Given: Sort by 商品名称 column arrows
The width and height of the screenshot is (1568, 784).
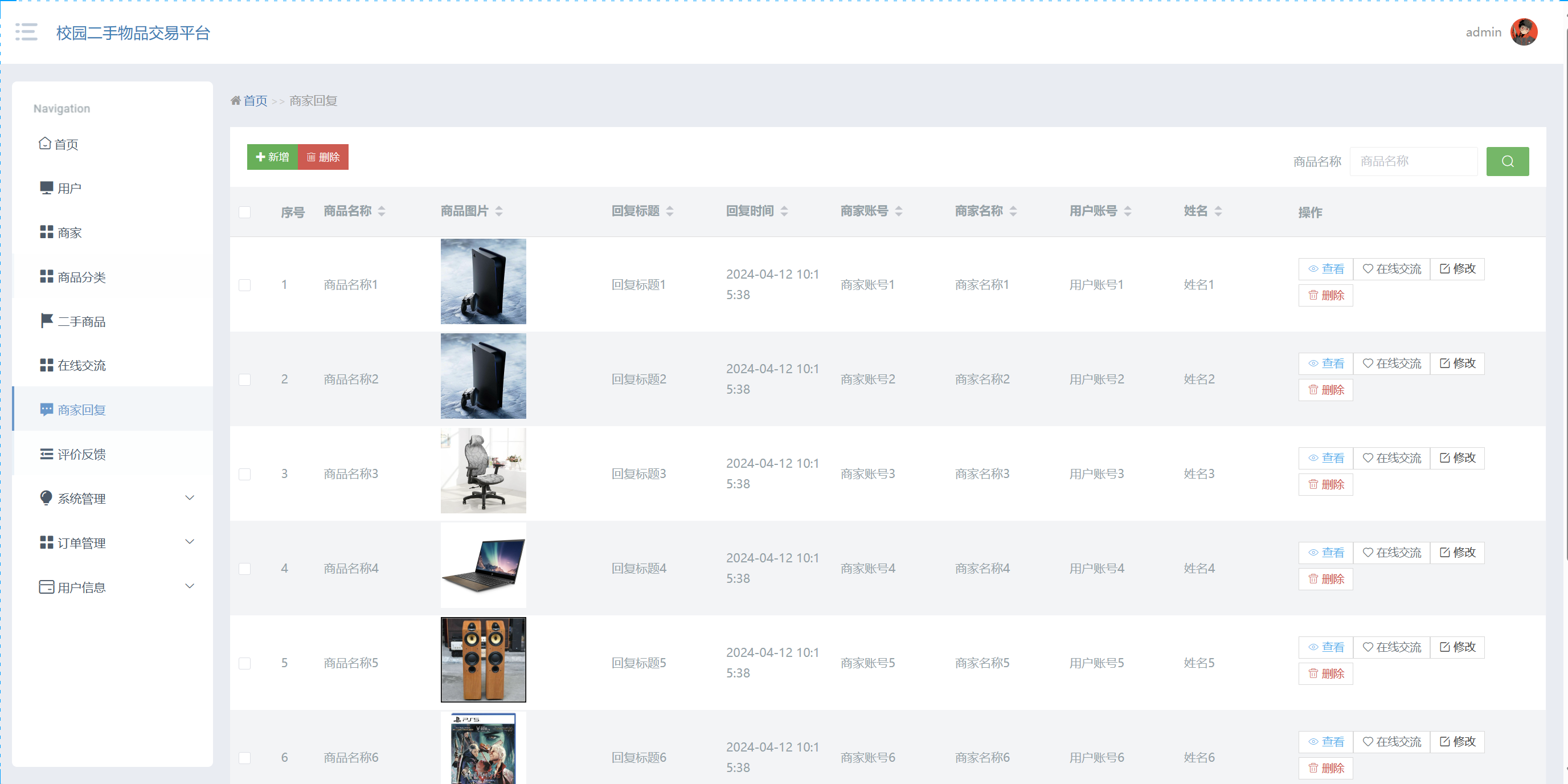Looking at the screenshot, I should pos(382,211).
